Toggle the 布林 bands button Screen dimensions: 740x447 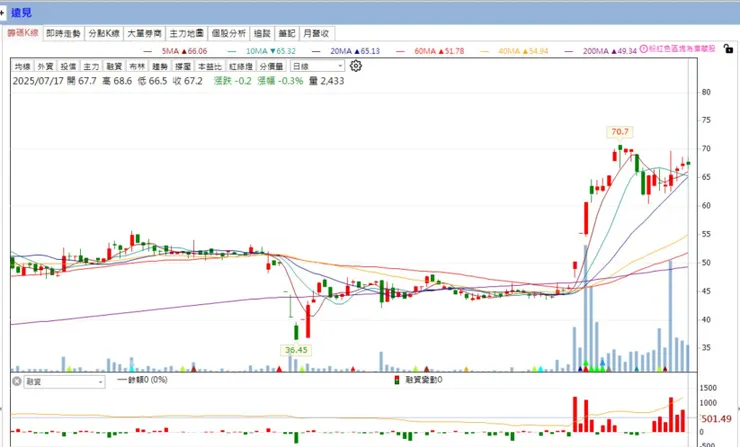[137, 66]
